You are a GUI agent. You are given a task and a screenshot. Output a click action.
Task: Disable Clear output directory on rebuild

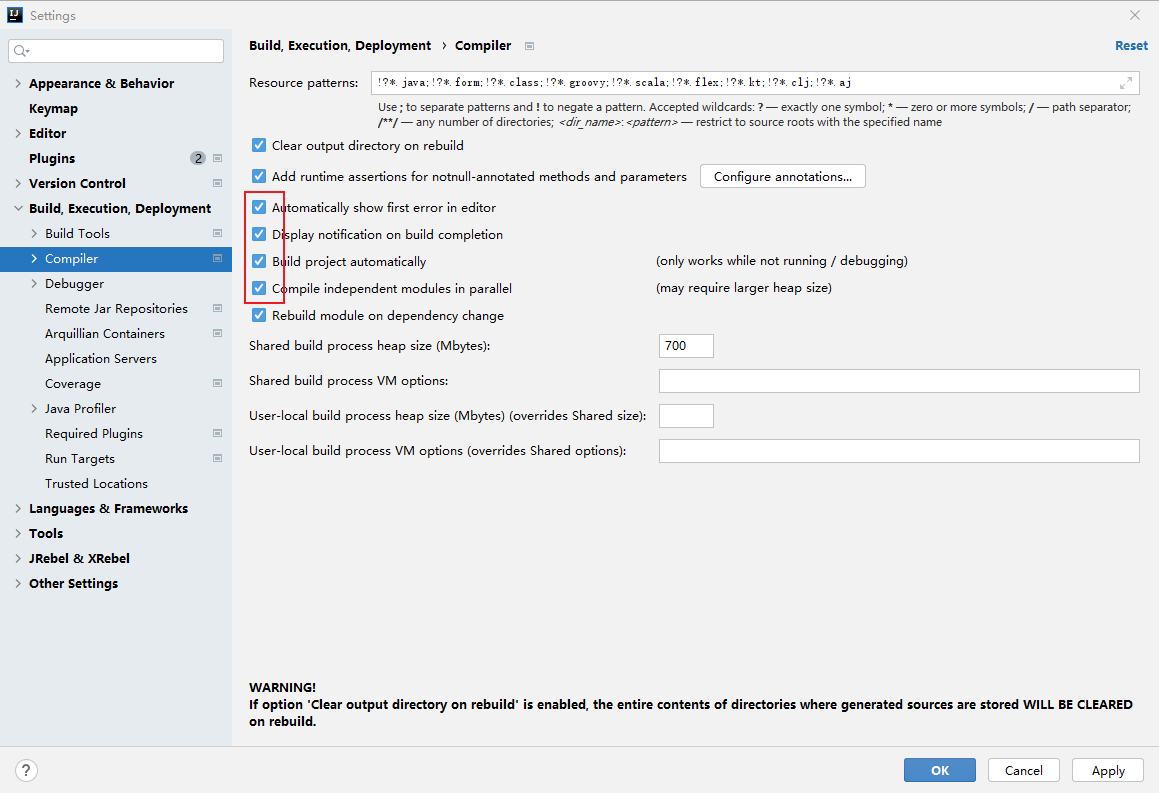click(259, 145)
